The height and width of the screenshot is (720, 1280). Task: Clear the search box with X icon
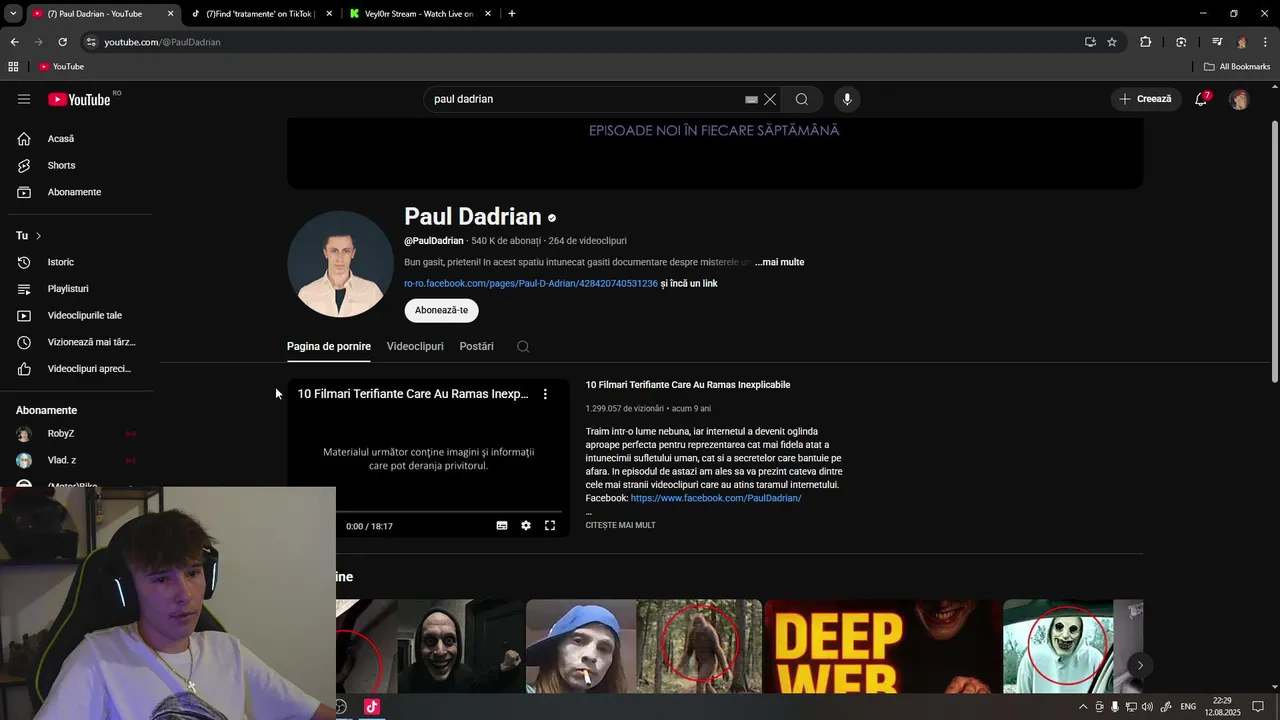click(770, 99)
